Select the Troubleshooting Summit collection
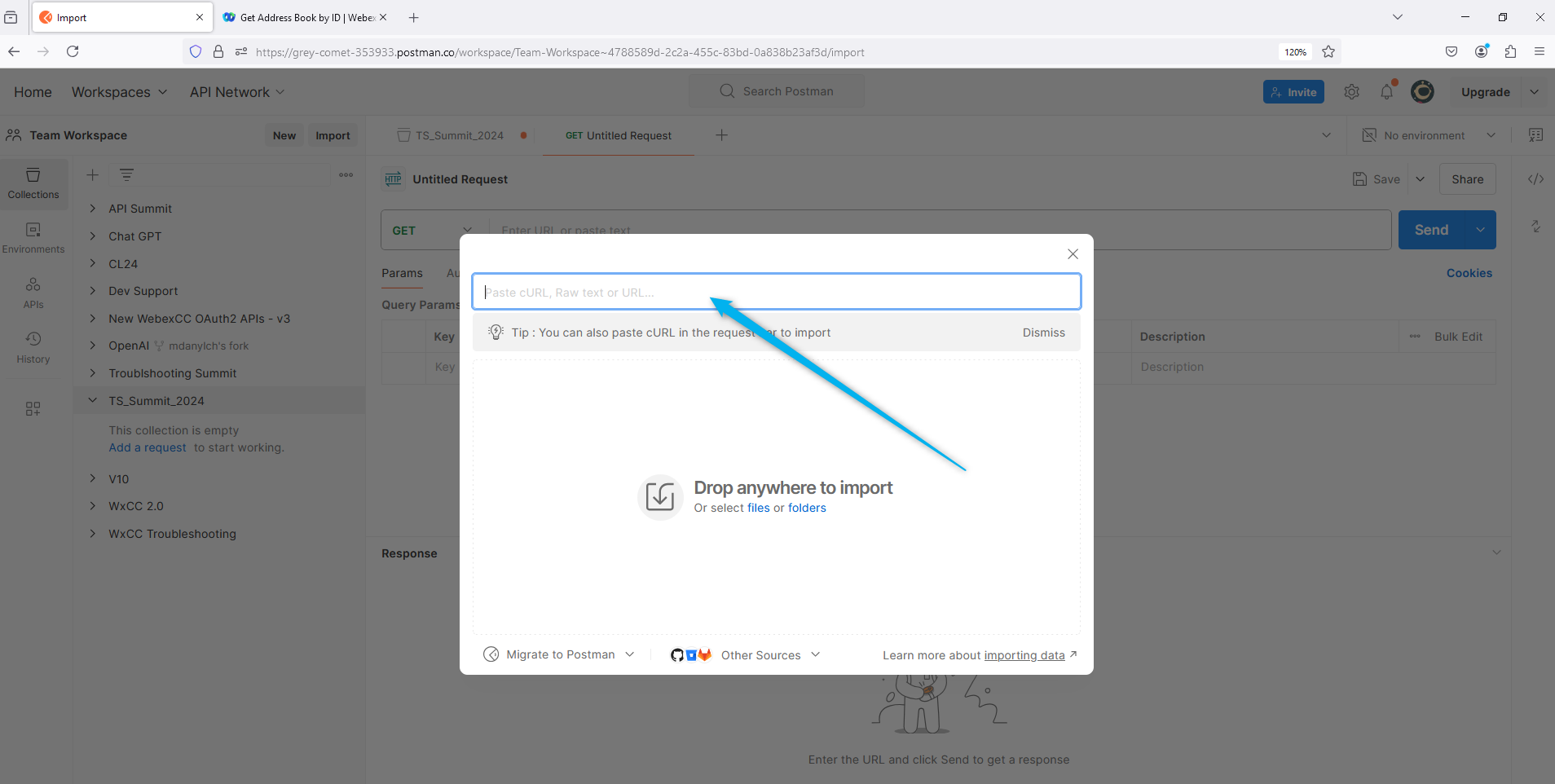 click(x=172, y=373)
